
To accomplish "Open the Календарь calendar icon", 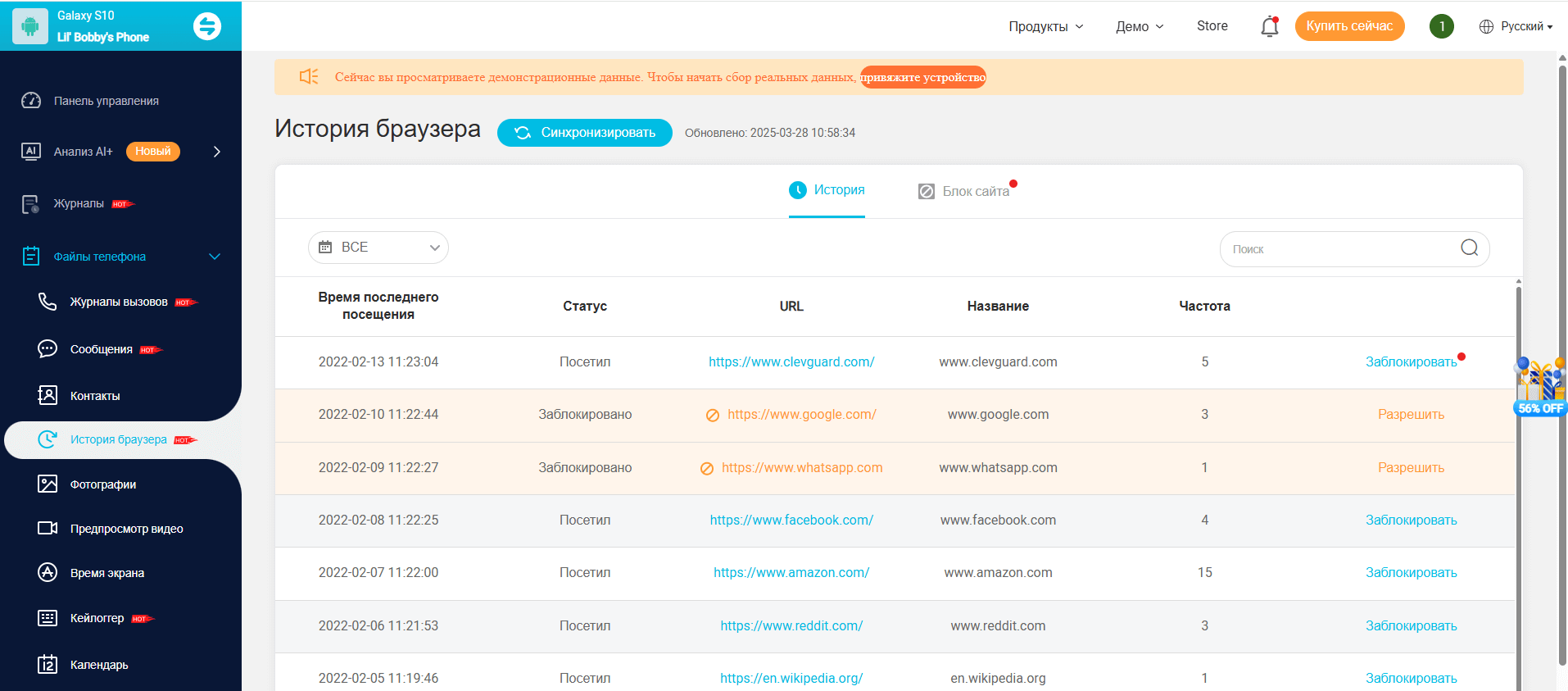I will 48,664.
